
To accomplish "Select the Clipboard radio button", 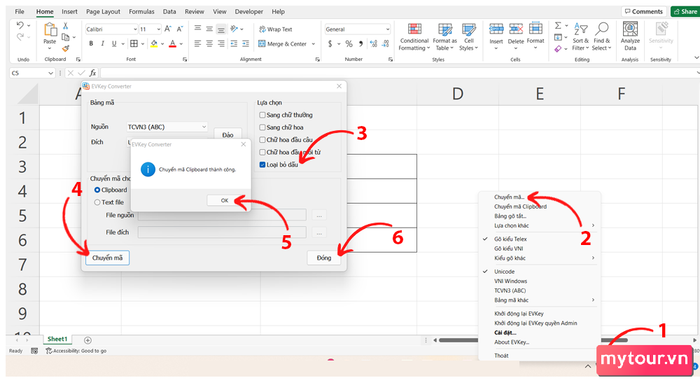I will point(97,190).
